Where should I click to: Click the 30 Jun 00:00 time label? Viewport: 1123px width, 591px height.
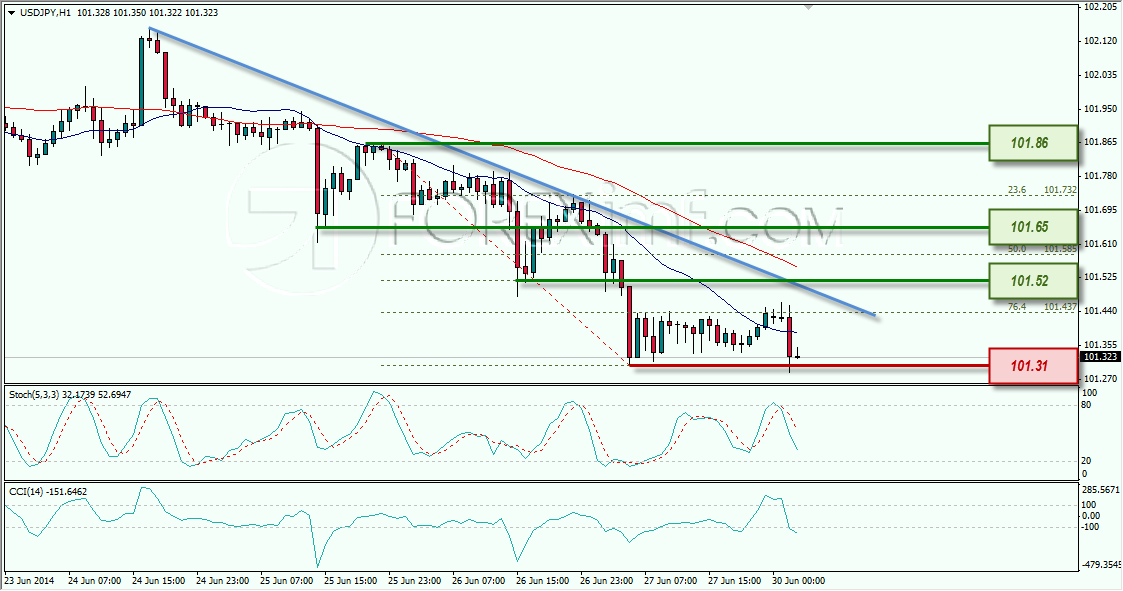(799, 580)
